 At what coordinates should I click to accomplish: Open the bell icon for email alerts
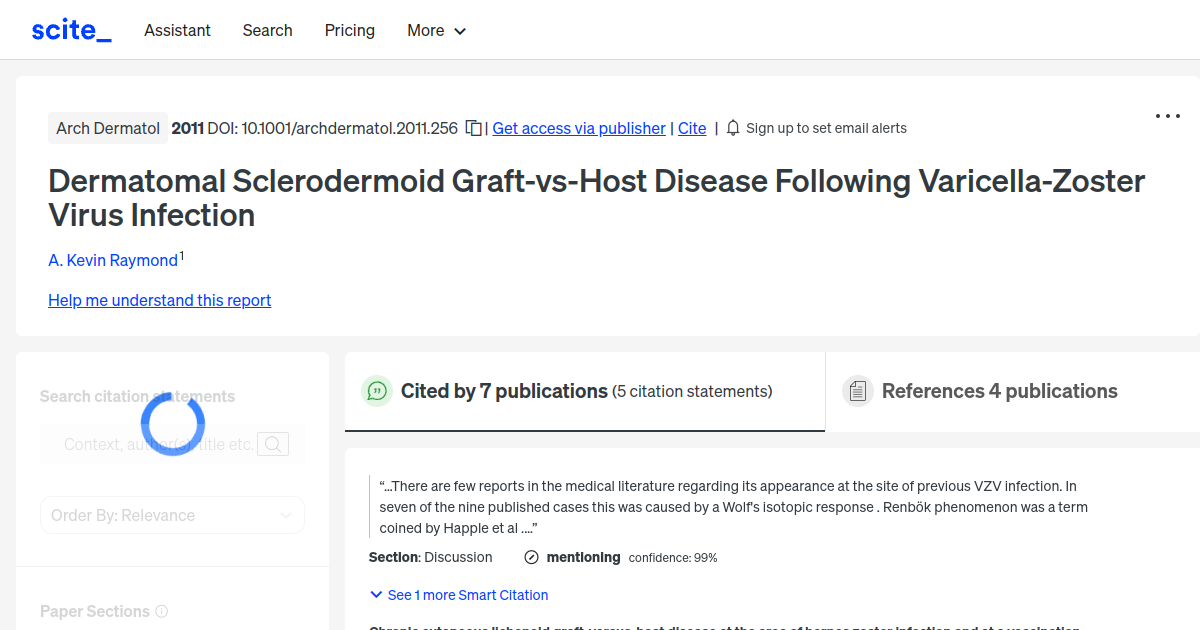click(733, 128)
